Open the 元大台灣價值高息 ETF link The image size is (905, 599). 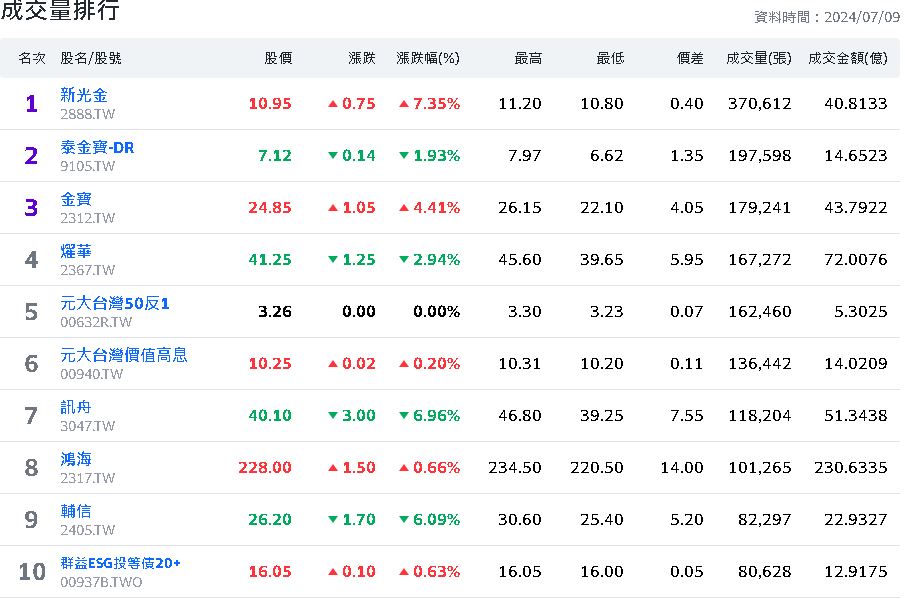point(124,355)
